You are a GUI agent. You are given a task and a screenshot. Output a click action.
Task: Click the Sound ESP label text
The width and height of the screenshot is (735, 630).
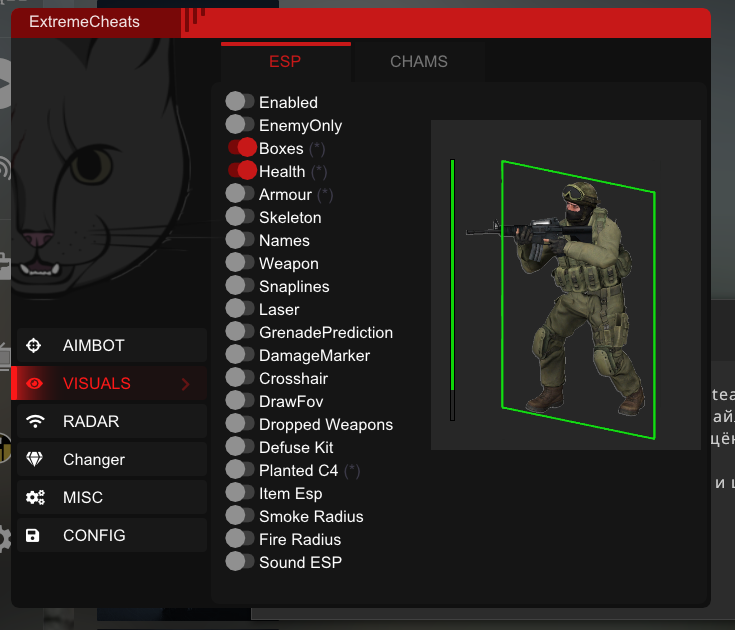point(300,562)
